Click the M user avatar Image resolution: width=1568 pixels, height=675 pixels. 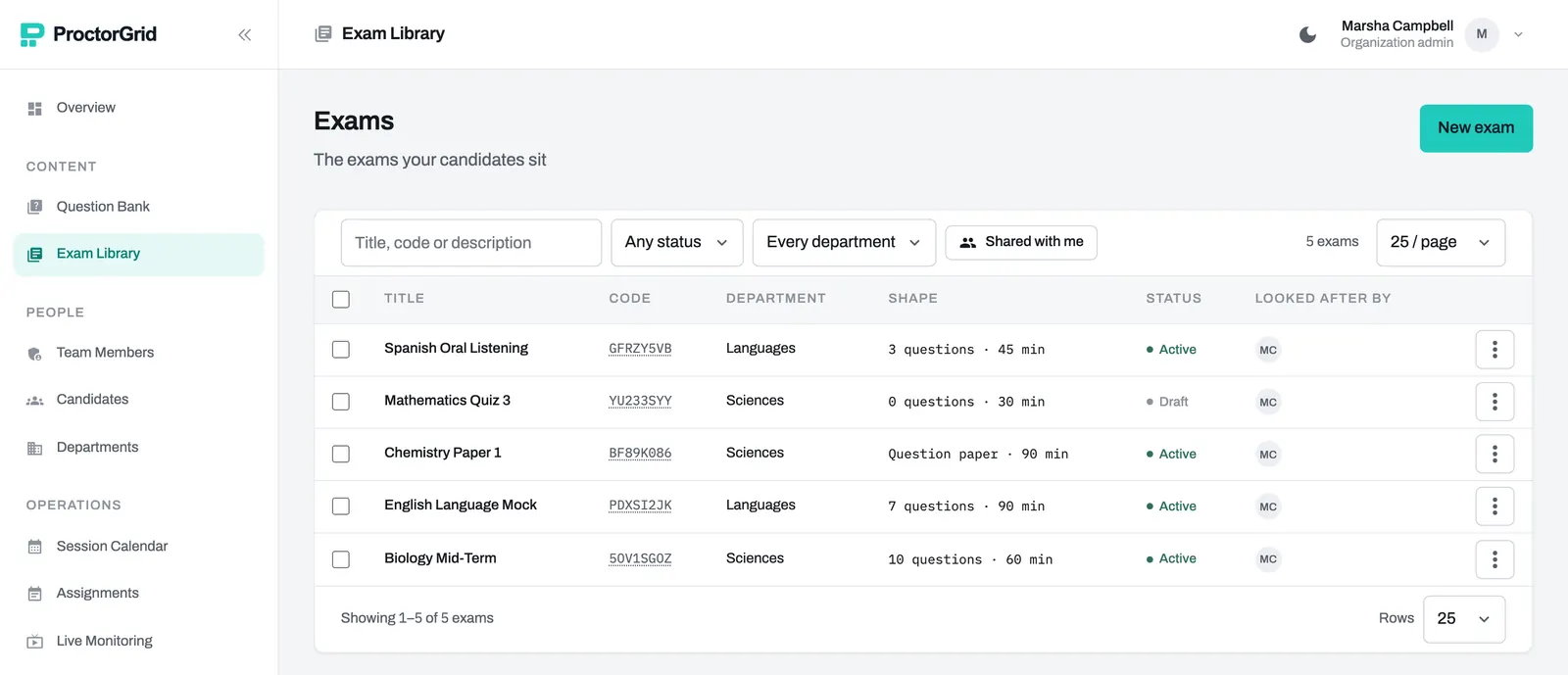1482,34
